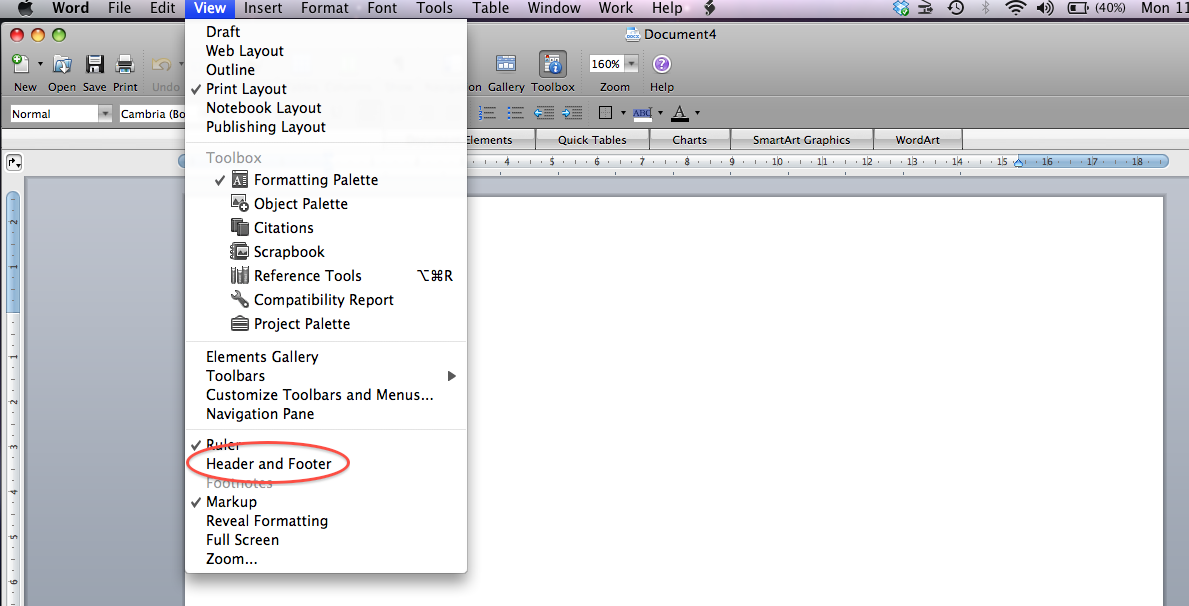Apply bulleted list formatting
This screenshot has width=1189, height=606.
point(516,113)
